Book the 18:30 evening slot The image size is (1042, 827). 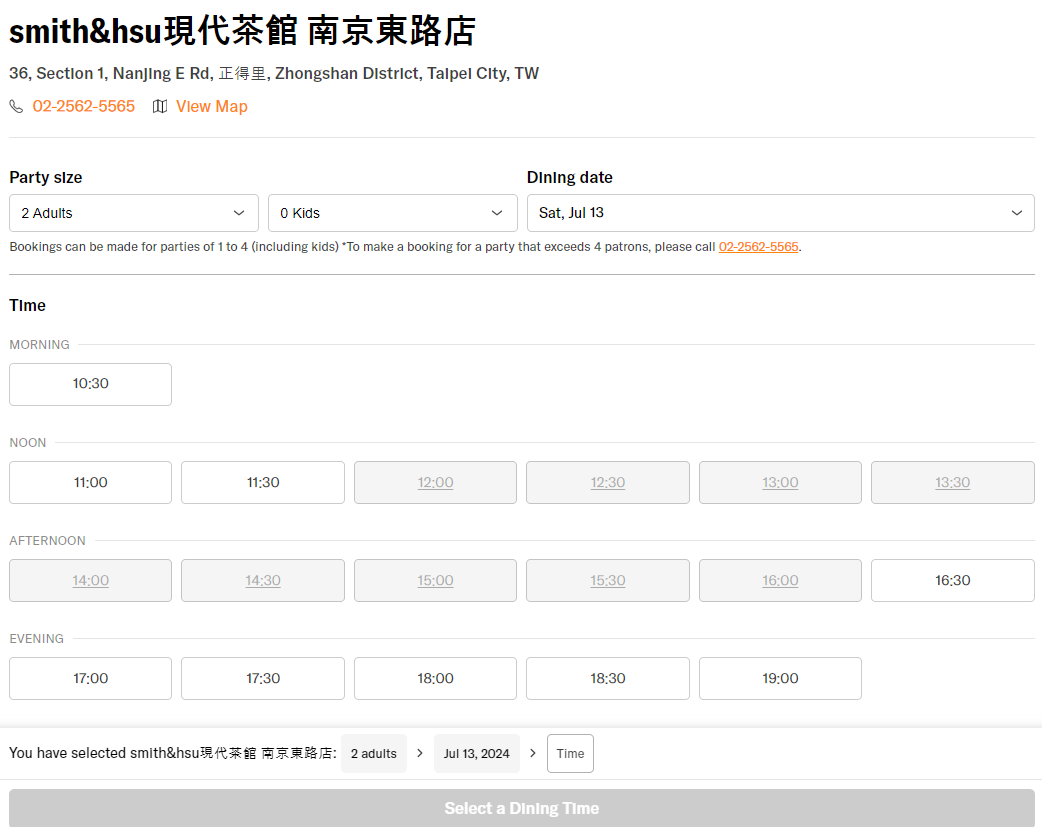pyautogui.click(x=608, y=679)
